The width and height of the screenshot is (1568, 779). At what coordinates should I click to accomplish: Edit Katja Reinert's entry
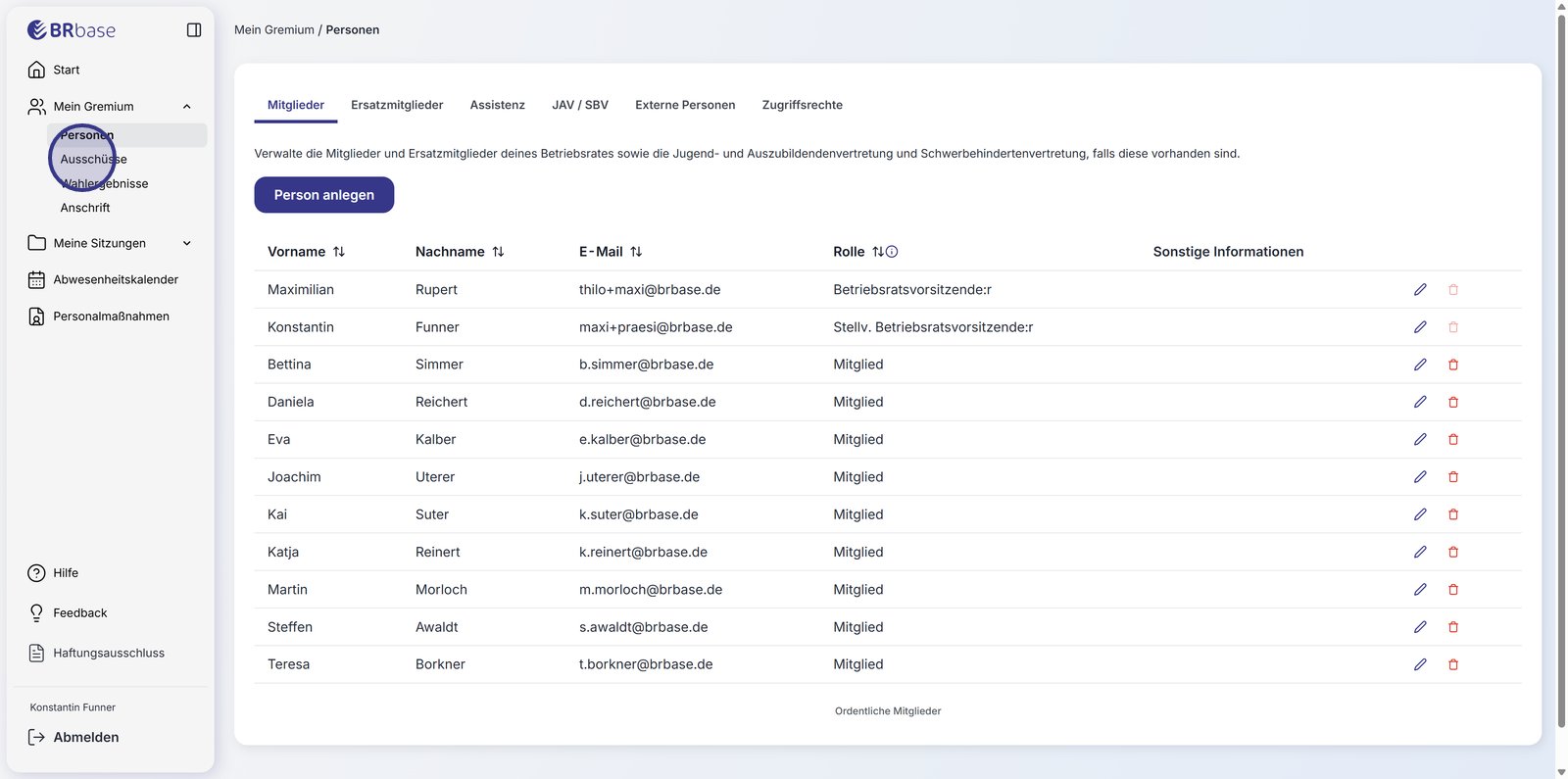tap(1420, 553)
